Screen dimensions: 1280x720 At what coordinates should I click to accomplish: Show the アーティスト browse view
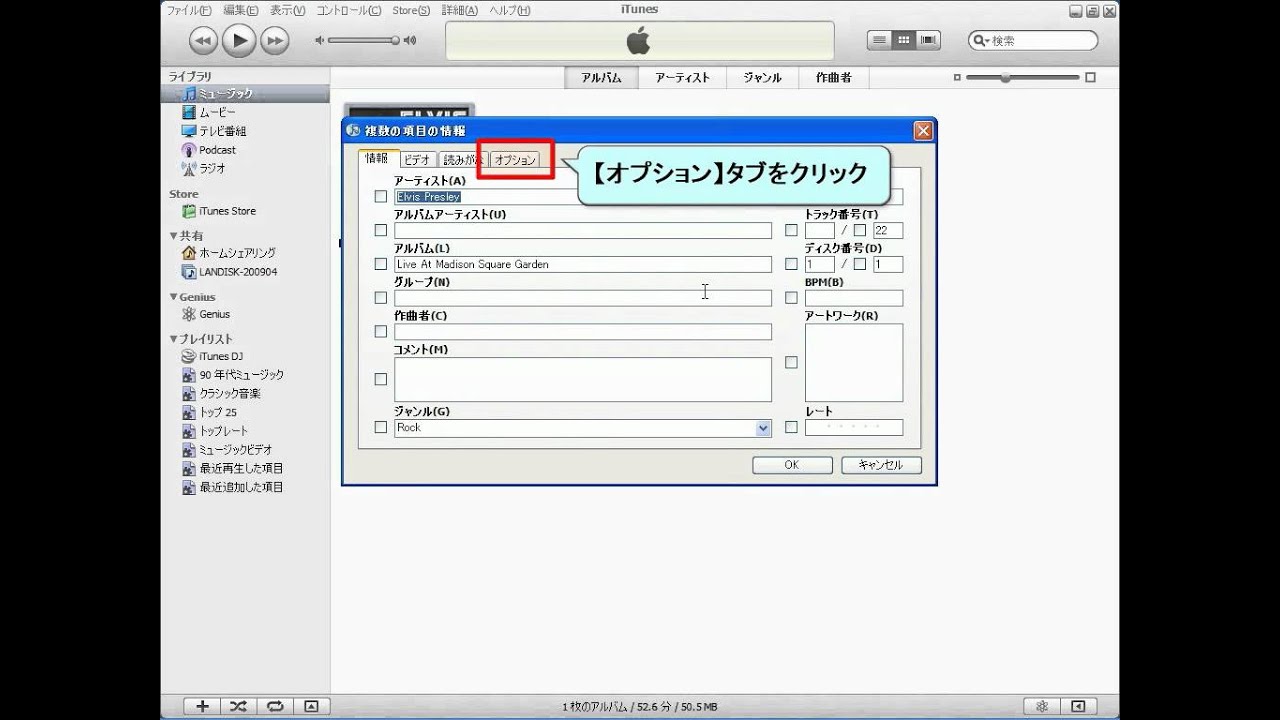(x=682, y=78)
